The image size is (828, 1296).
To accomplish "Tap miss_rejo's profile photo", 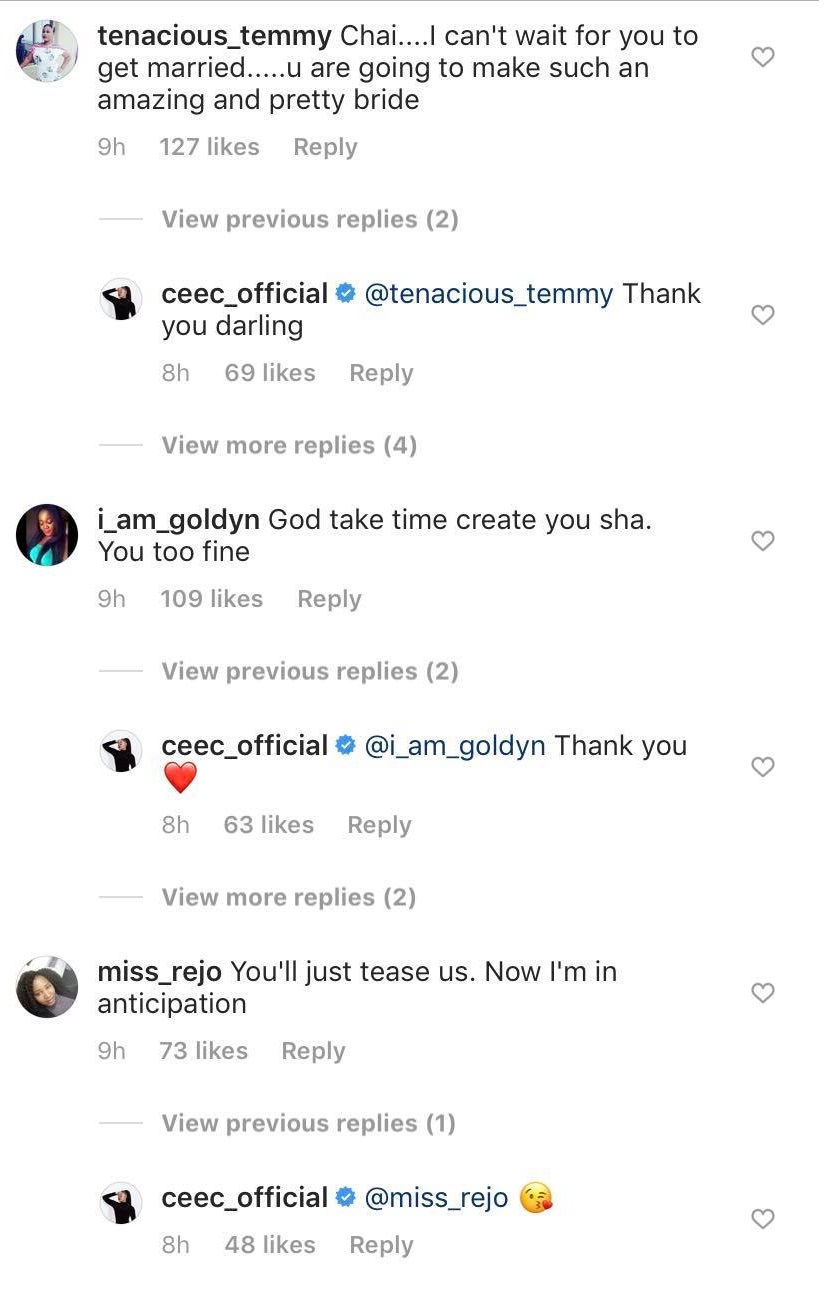I will click(x=47, y=987).
